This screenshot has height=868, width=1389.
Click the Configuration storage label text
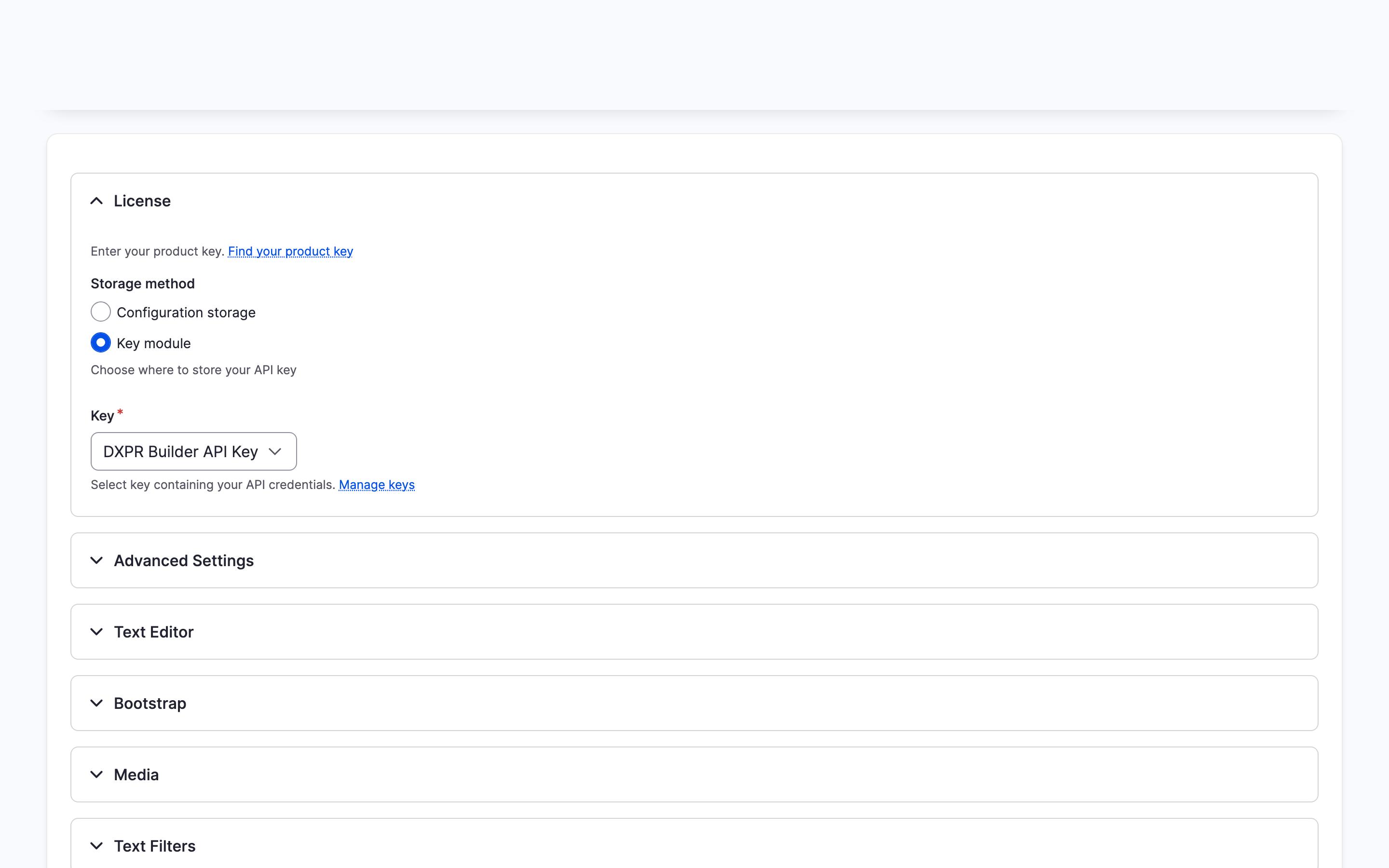pyautogui.click(x=186, y=313)
